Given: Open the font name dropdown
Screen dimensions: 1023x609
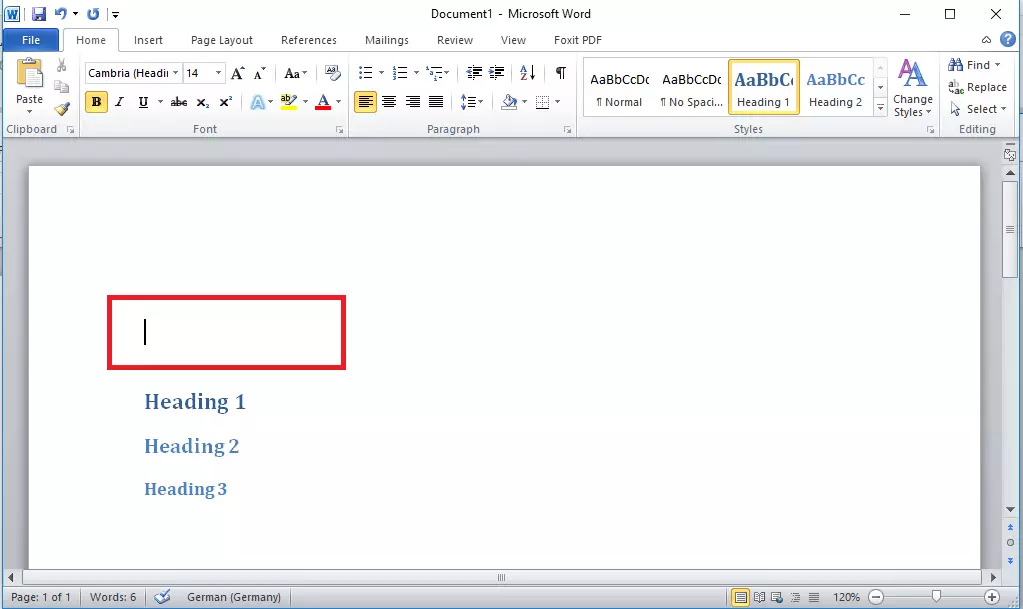Looking at the screenshot, I should (x=176, y=73).
